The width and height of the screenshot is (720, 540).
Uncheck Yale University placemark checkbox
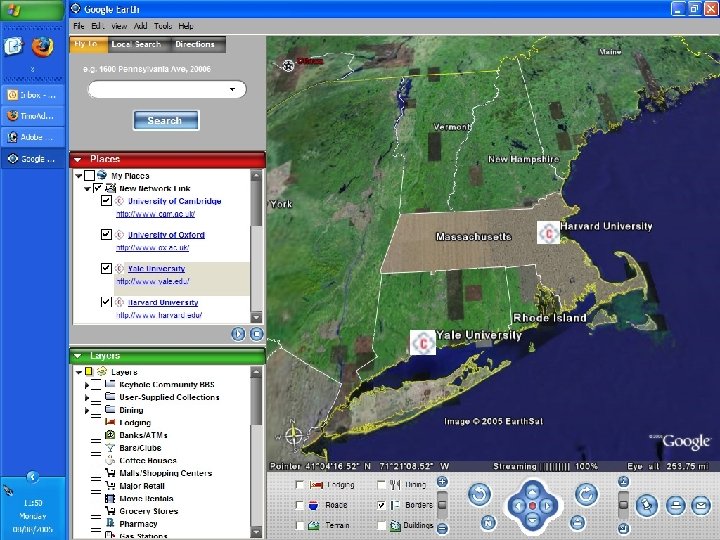point(106,268)
